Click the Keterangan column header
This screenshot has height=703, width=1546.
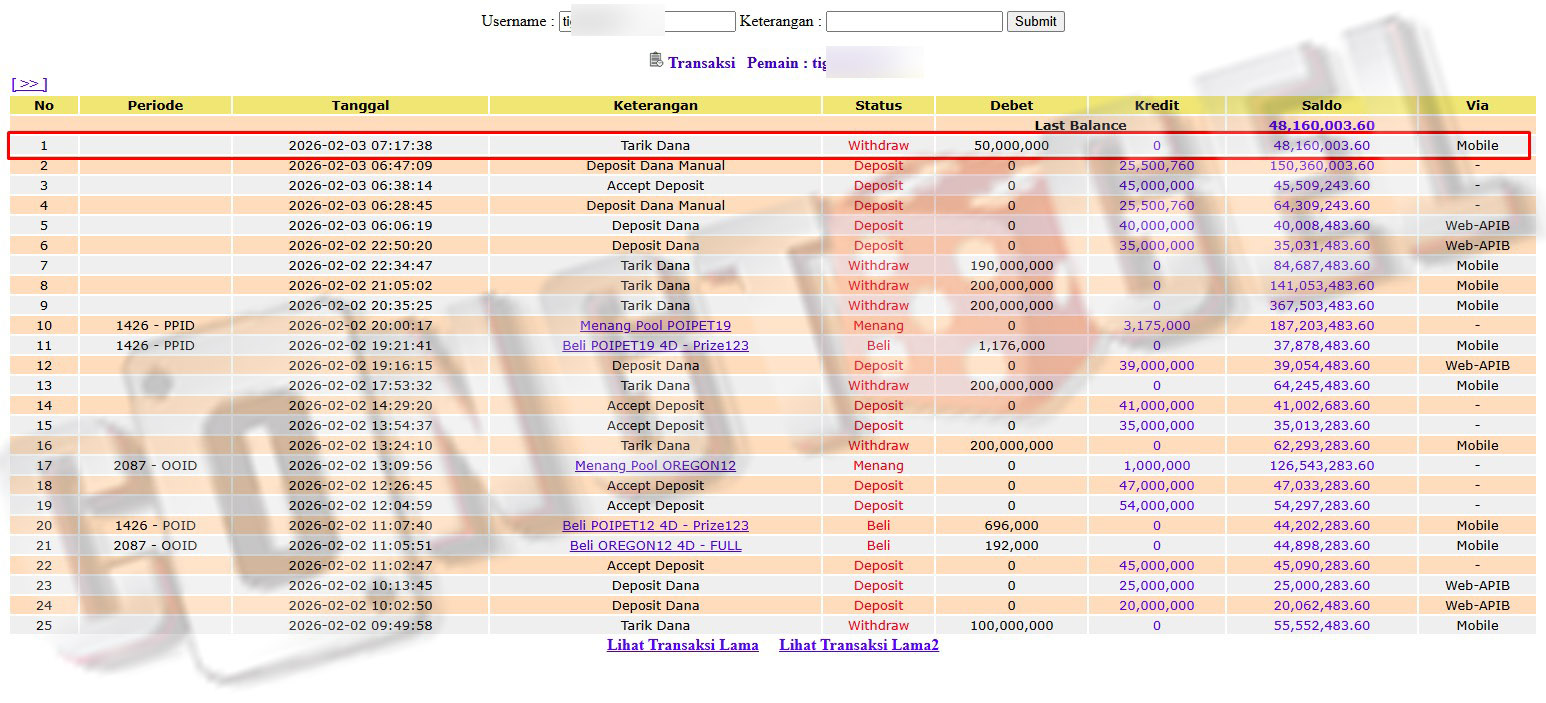click(x=655, y=105)
